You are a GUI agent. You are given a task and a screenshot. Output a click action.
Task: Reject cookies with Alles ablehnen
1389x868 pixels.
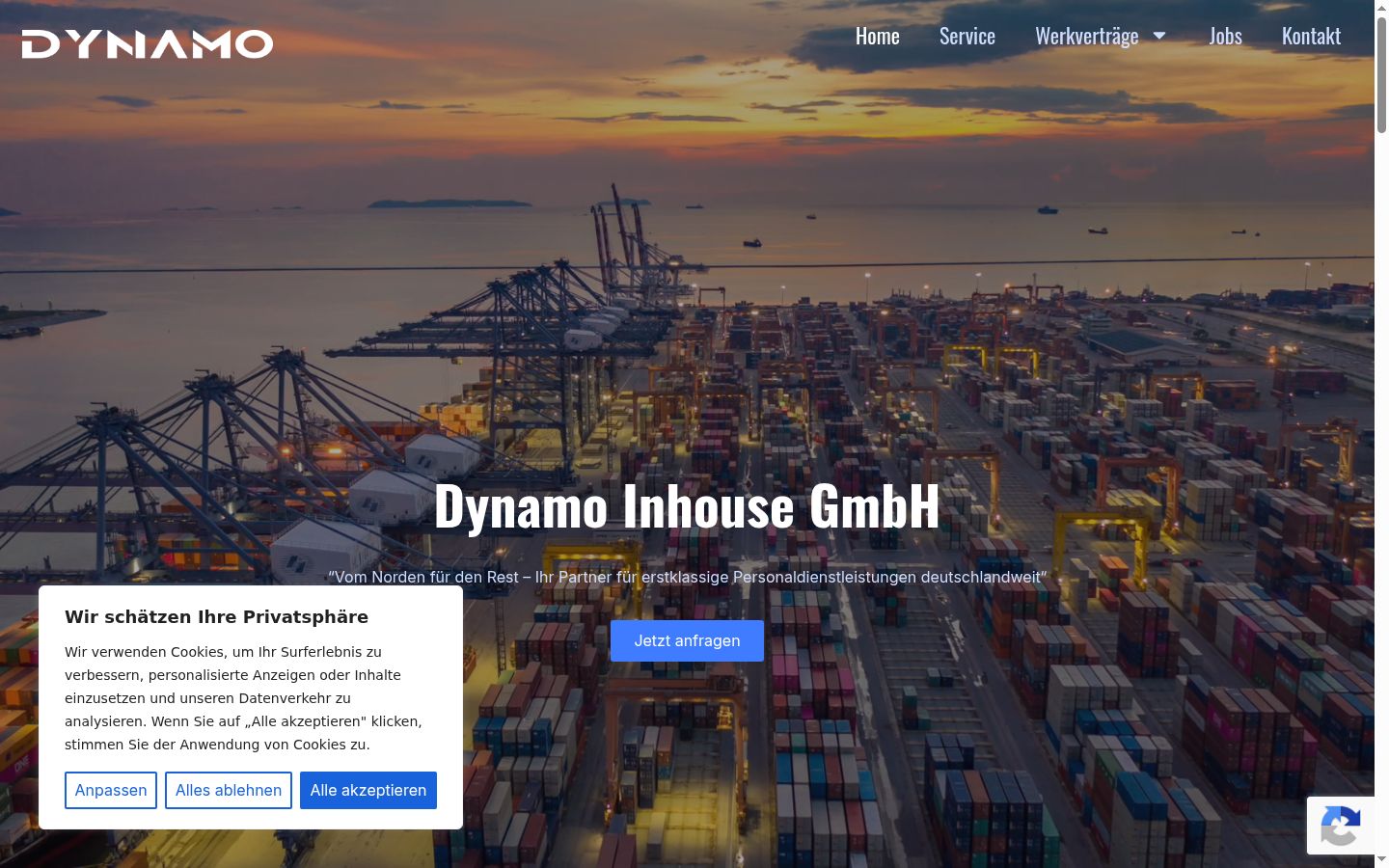coord(229,790)
